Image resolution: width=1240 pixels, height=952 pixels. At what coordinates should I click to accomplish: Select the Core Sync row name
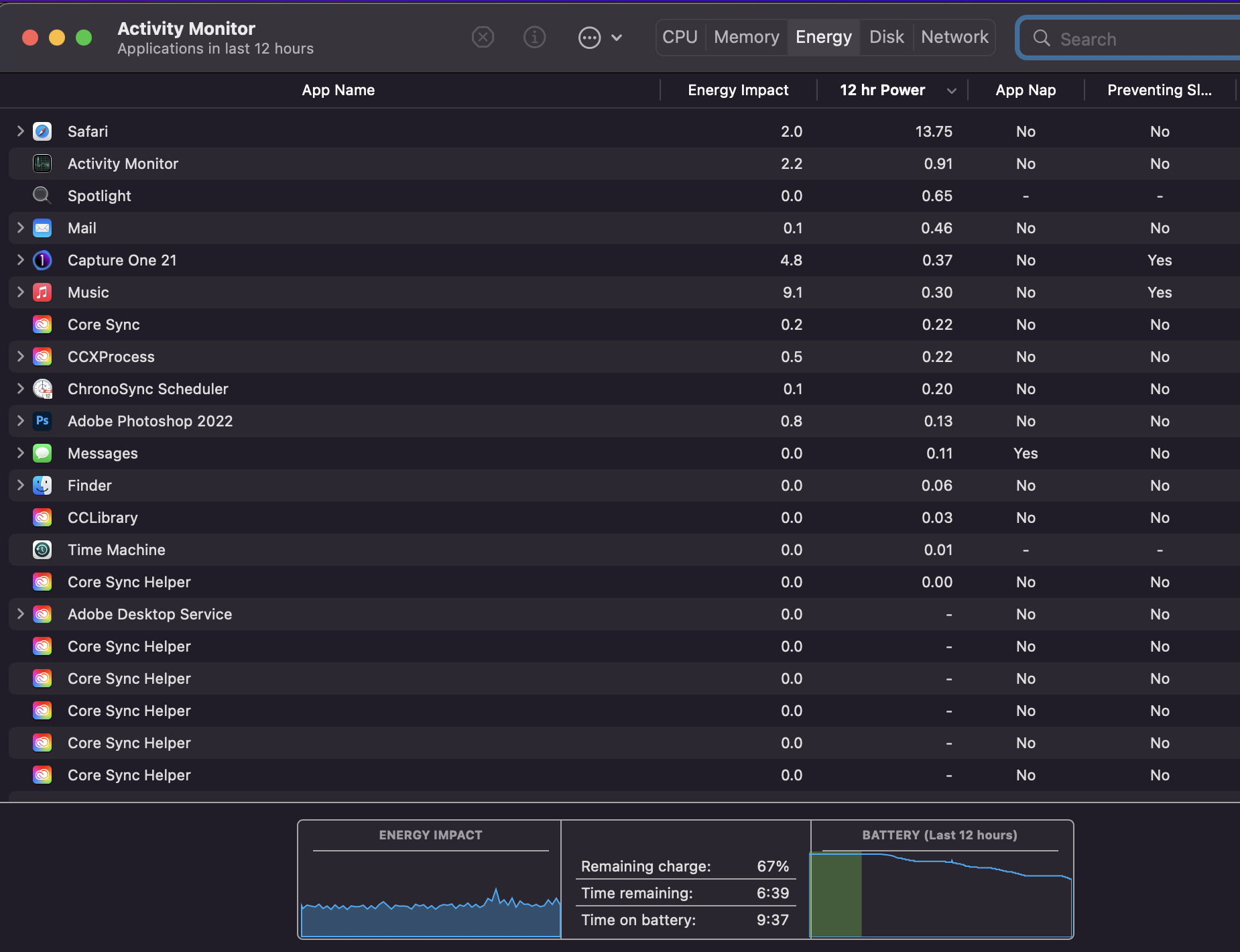coord(104,324)
